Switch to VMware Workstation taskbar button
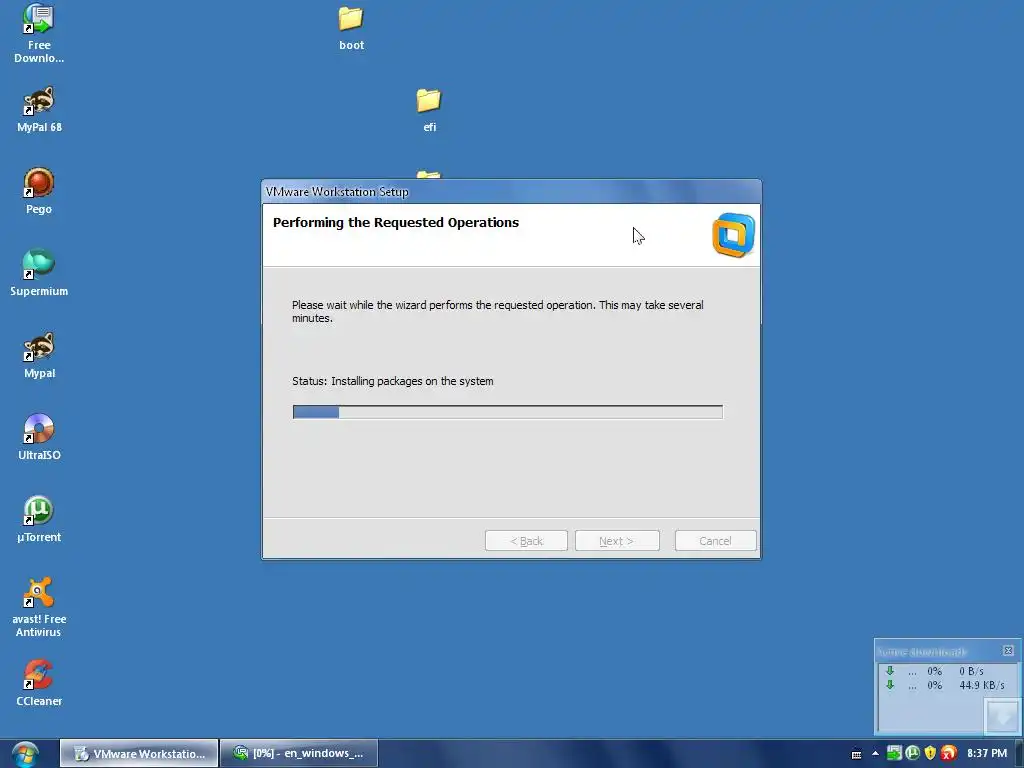This screenshot has width=1024, height=768. [139, 754]
